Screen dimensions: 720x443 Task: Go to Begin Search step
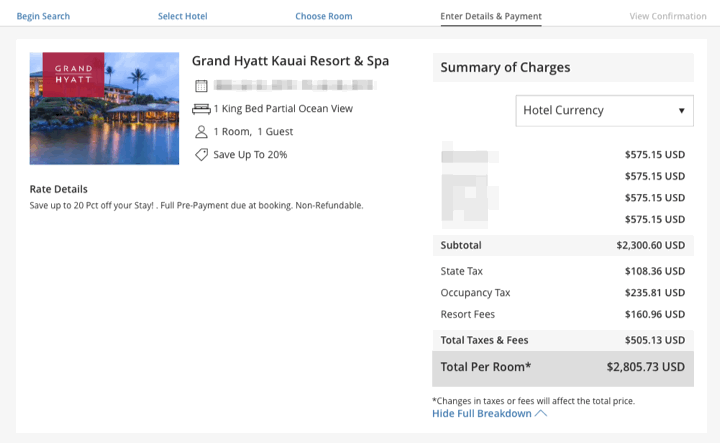tap(43, 16)
